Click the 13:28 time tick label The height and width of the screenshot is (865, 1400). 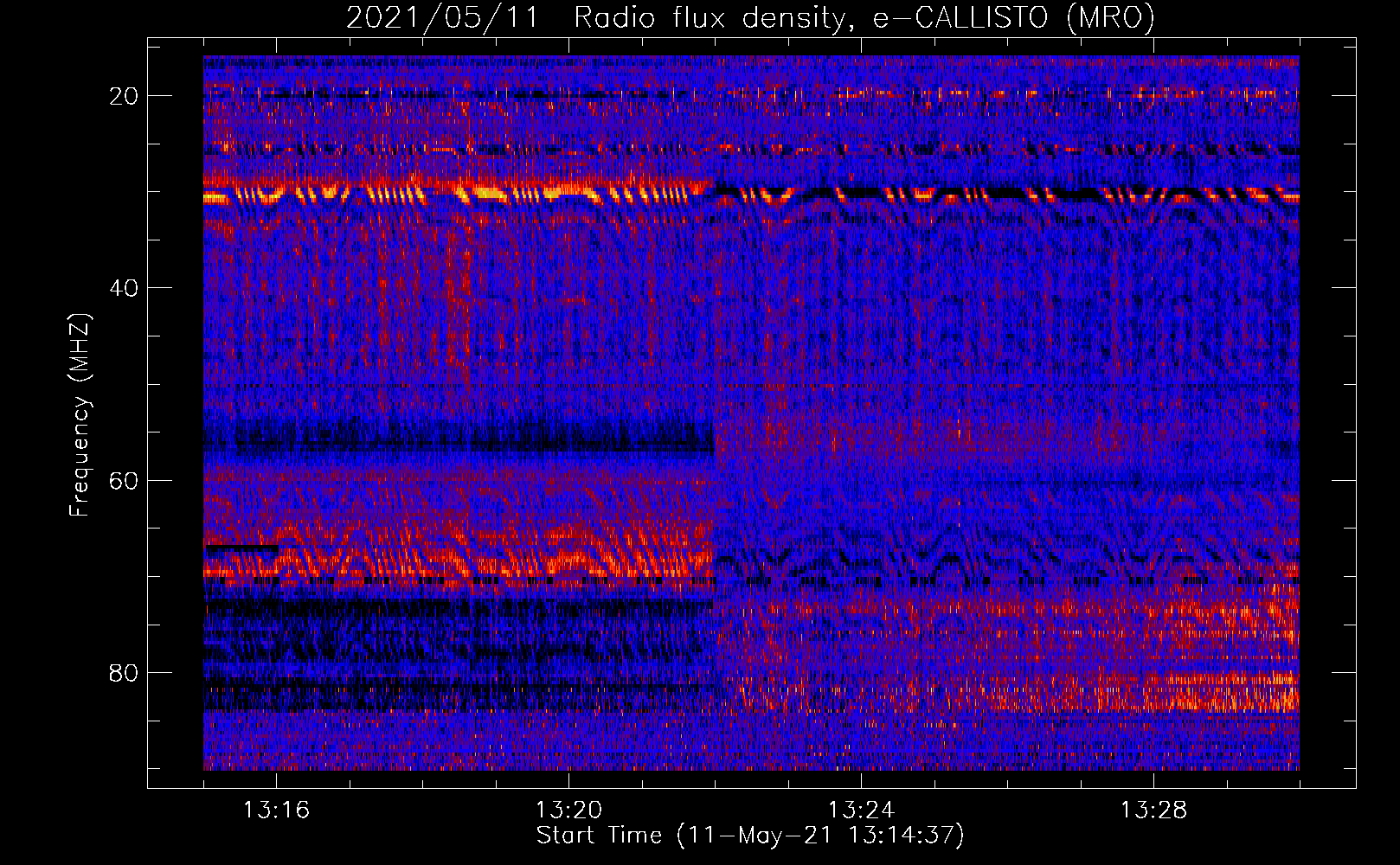pyautogui.click(x=1153, y=811)
